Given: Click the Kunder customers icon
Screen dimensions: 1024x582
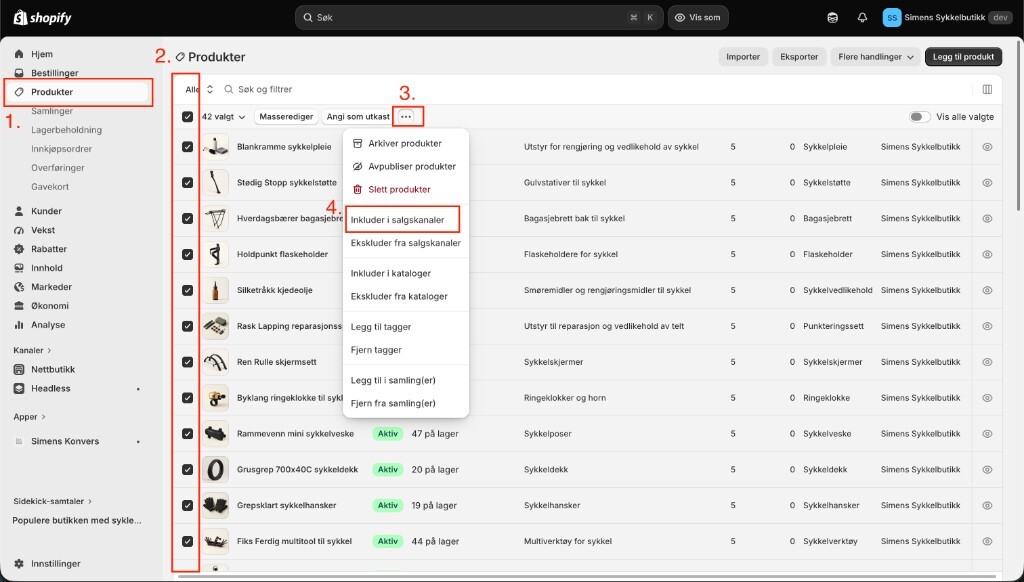Looking at the screenshot, I should [19, 211].
